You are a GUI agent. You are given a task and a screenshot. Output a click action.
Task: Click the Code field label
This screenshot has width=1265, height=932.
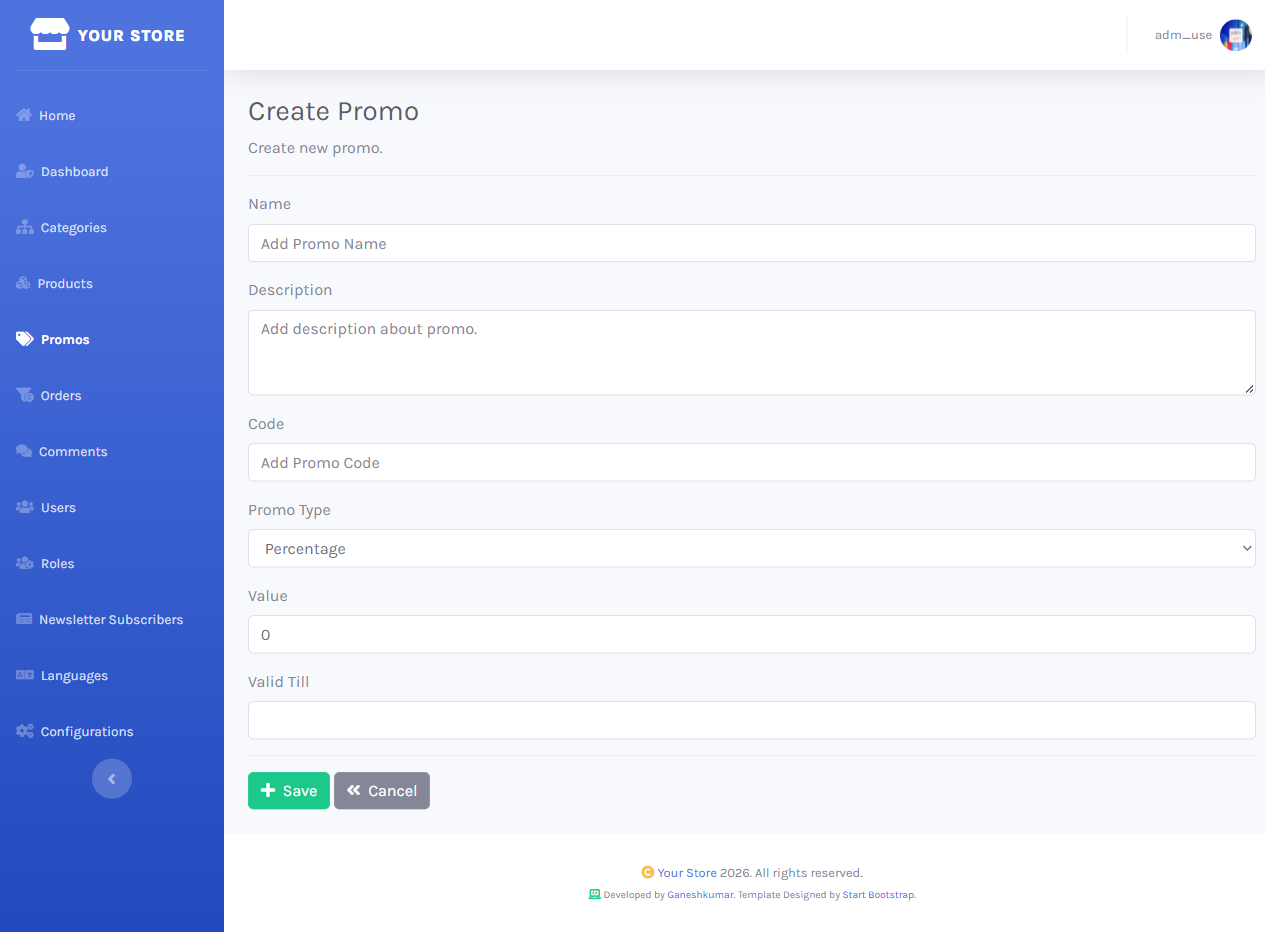click(x=266, y=424)
